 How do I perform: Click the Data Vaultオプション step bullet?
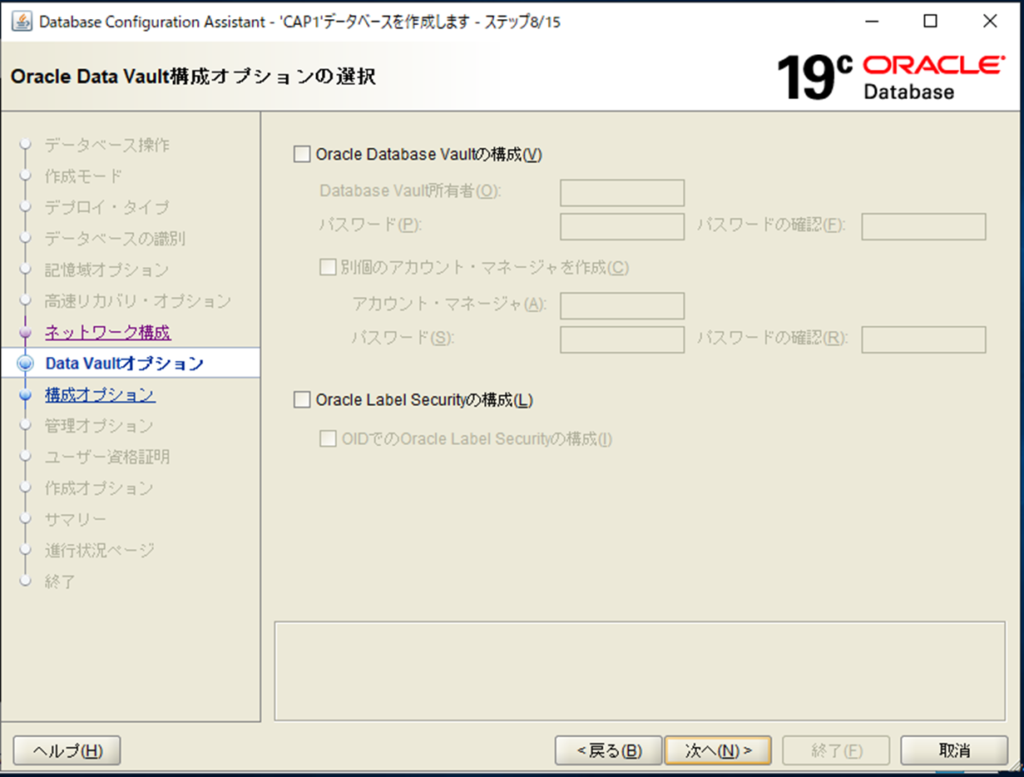tap(26, 364)
